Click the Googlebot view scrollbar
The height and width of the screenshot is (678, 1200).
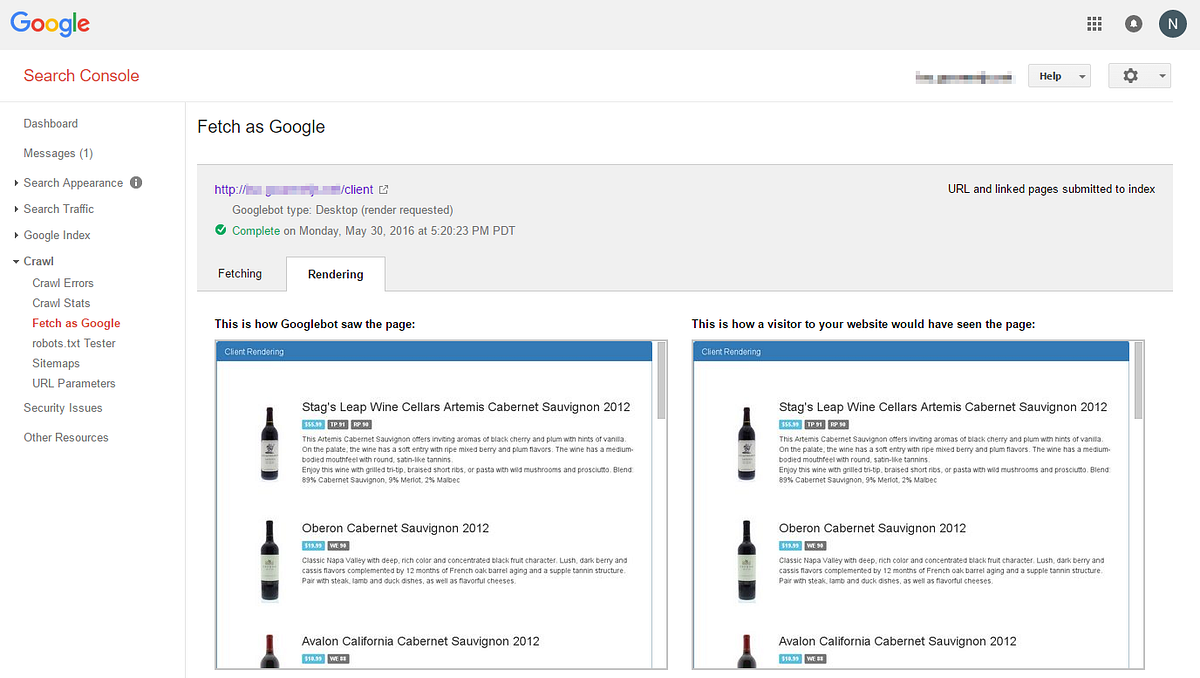point(662,380)
